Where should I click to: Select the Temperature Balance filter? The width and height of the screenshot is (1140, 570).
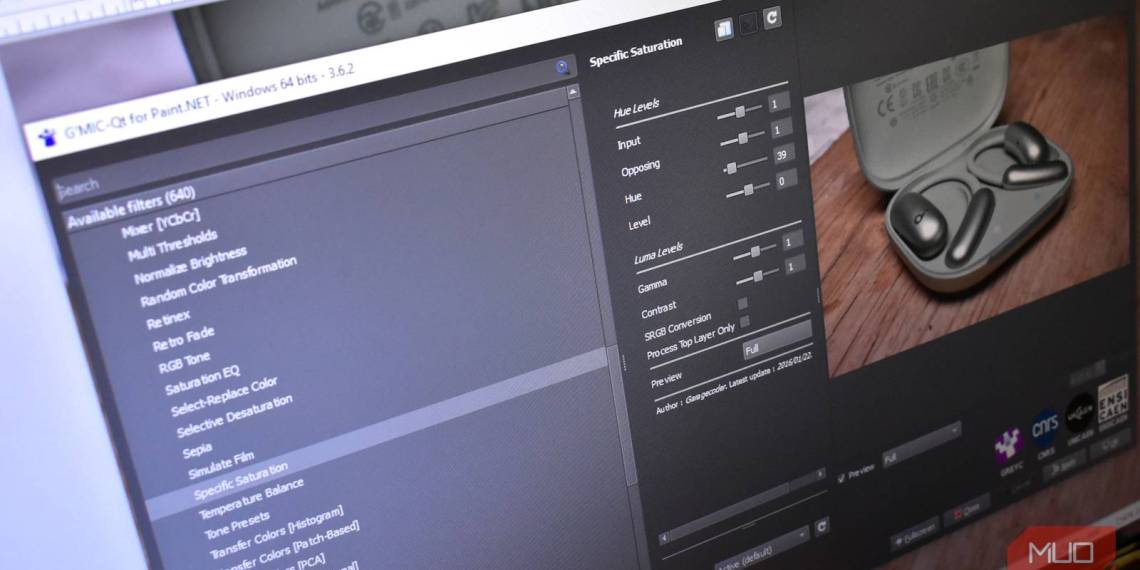(x=252, y=500)
